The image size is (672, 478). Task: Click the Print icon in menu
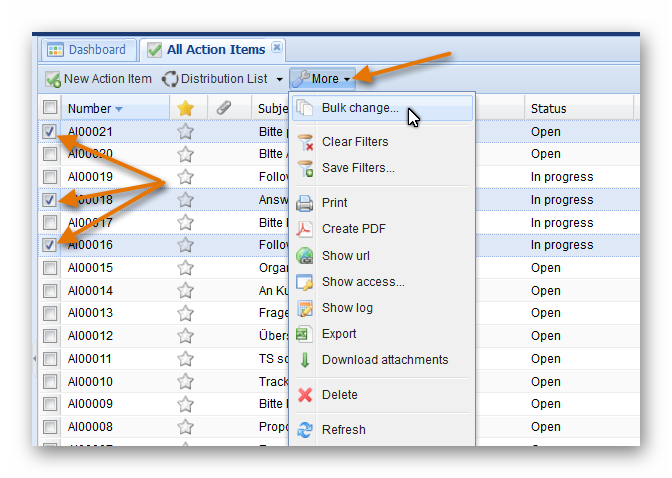point(305,203)
